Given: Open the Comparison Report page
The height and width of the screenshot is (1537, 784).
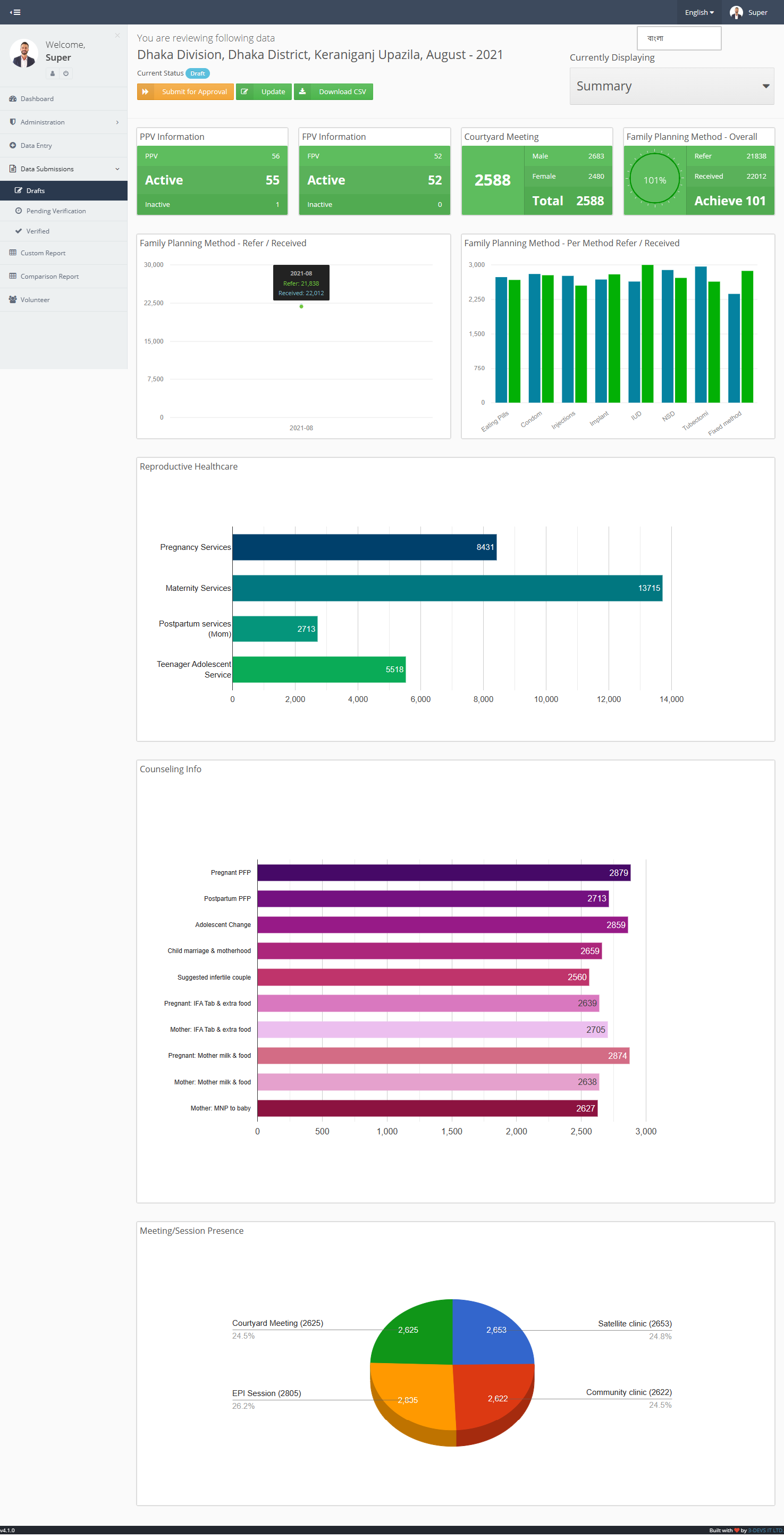Looking at the screenshot, I should (x=64, y=276).
